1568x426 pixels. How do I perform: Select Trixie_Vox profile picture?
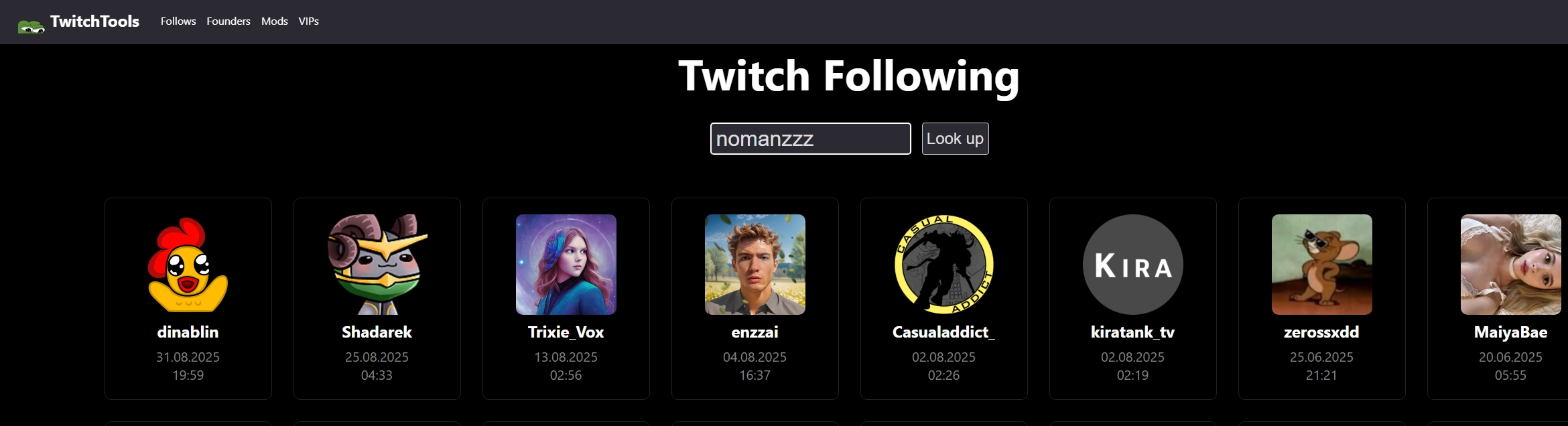pyautogui.click(x=566, y=265)
